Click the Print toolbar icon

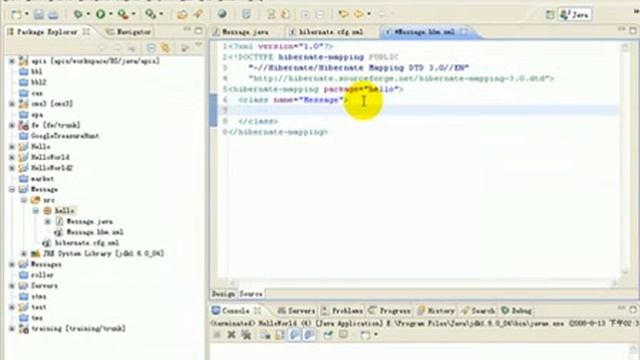click(53, 15)
